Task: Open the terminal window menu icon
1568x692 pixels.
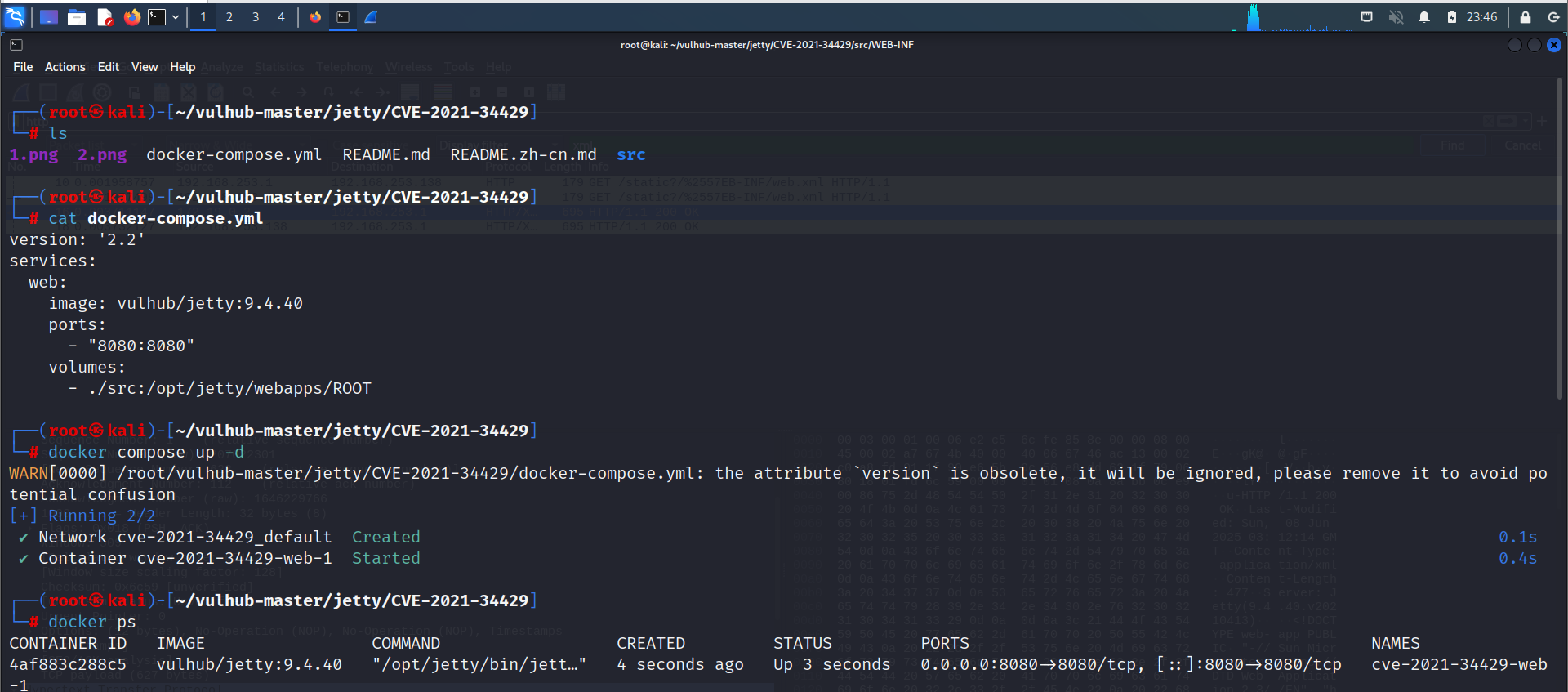Action: click(x=16, y=45)
